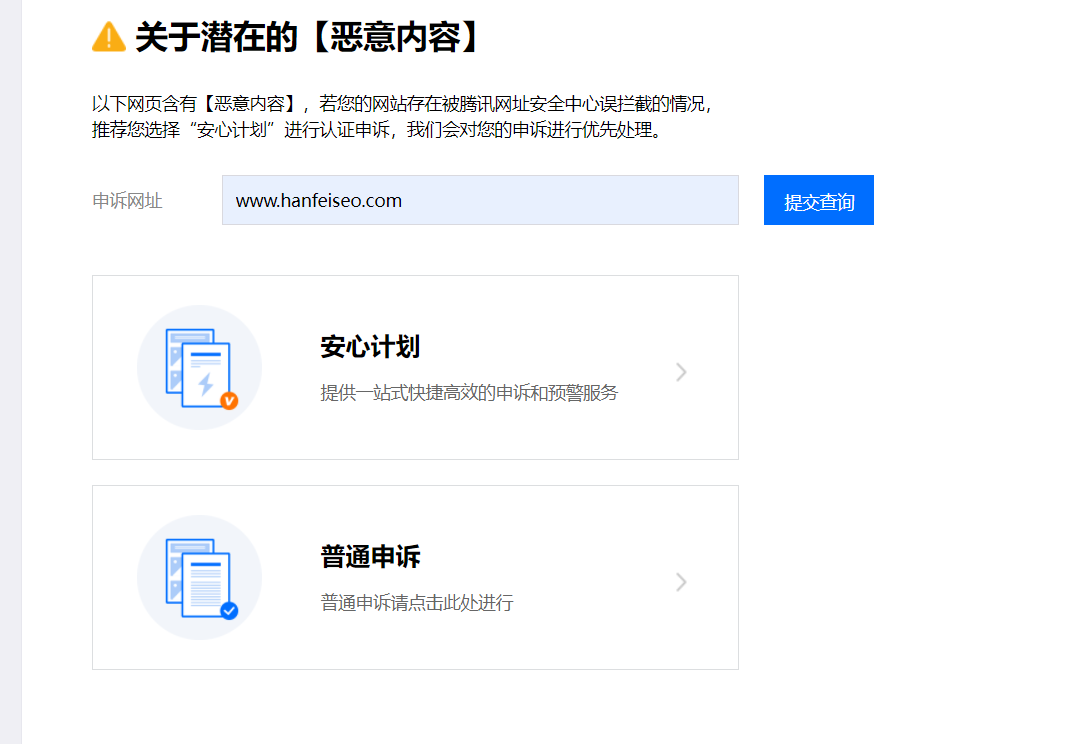Image resolution: width=1075 pixels, height=744 pixels.
Task: Click the paragraph line starting 以下网页含有【恶意内容】
Action: tap(403, 104)
